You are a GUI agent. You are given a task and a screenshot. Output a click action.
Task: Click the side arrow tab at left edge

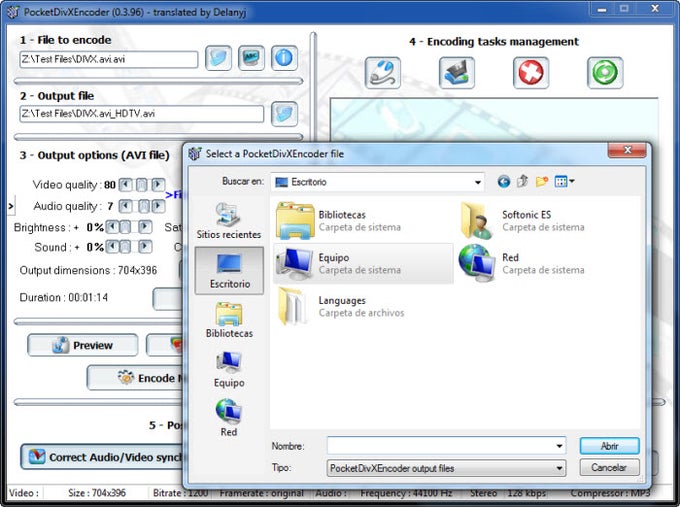(11, 206)
